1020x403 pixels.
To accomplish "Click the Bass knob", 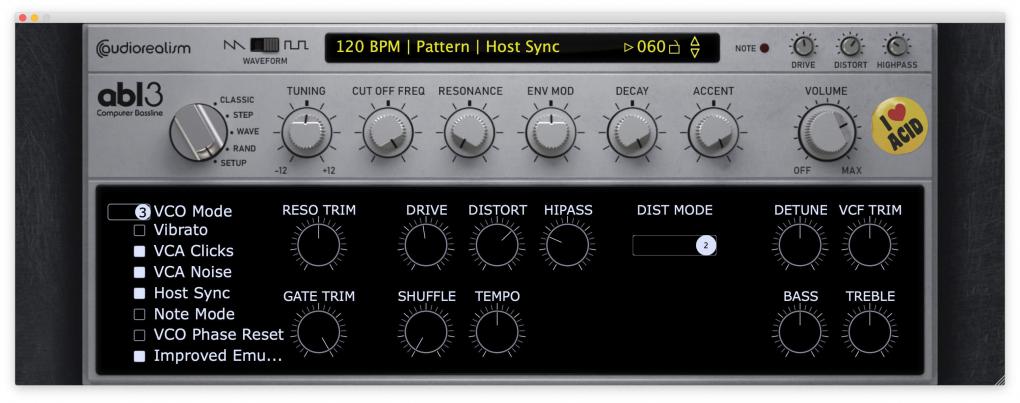I will tap(800, 332).
